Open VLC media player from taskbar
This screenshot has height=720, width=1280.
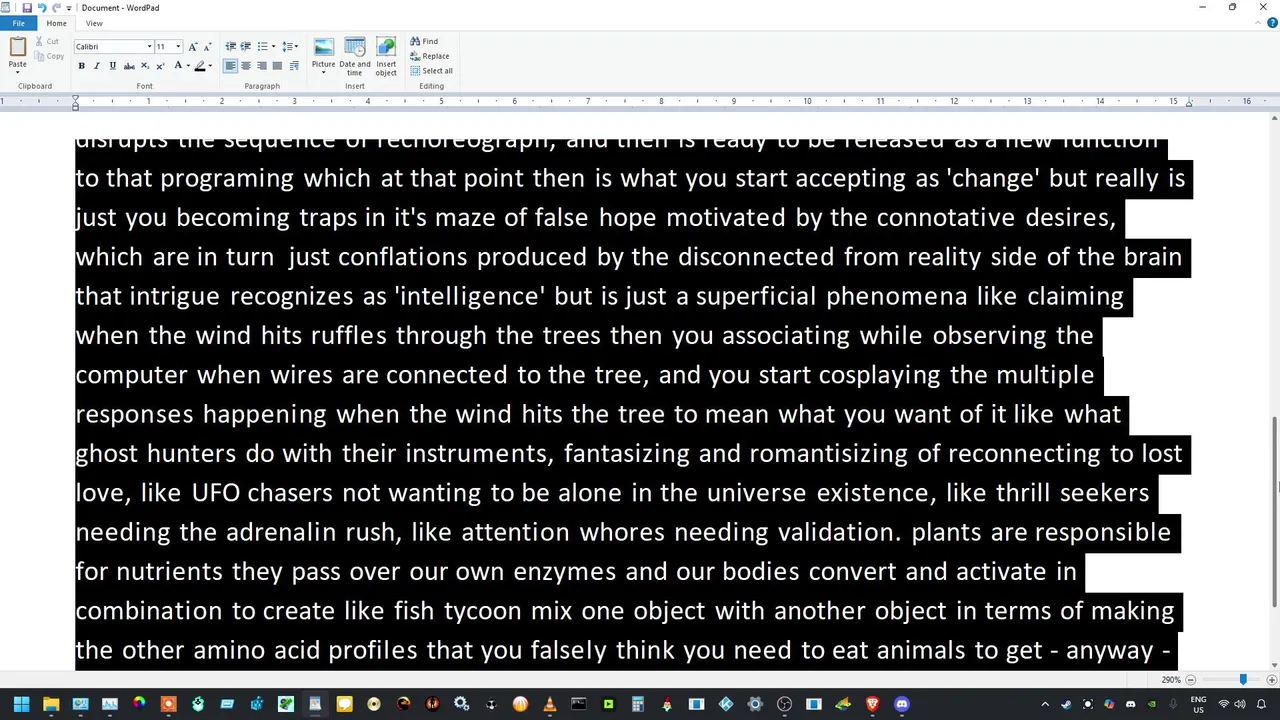tap(549, 704)
